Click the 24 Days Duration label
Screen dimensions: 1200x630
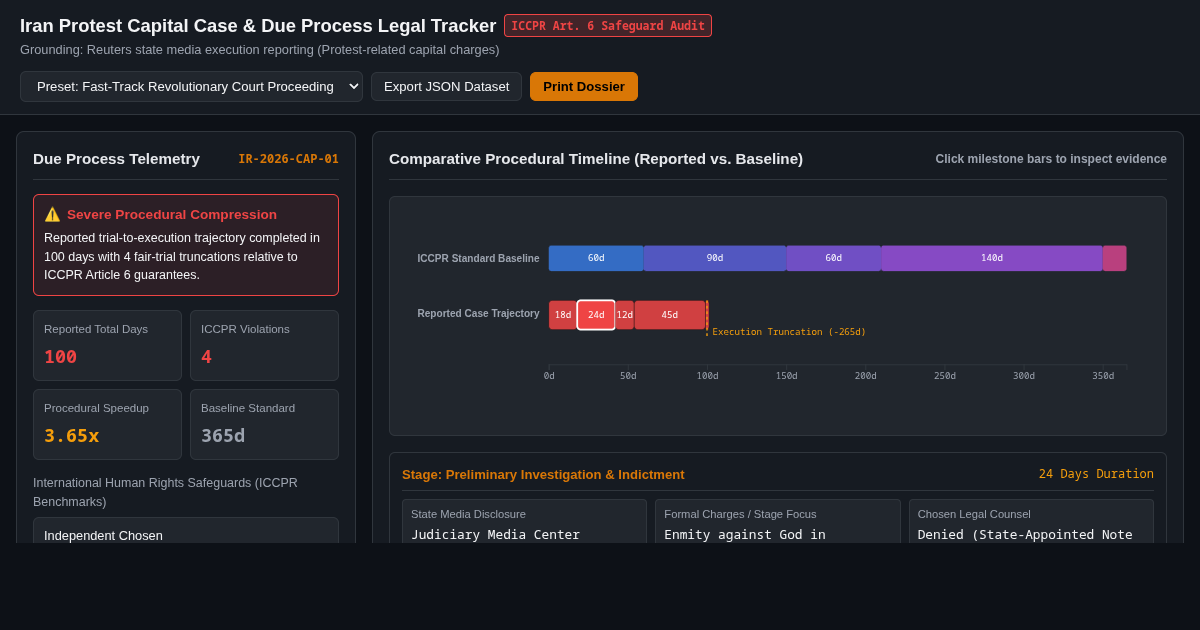[1096, 474]
